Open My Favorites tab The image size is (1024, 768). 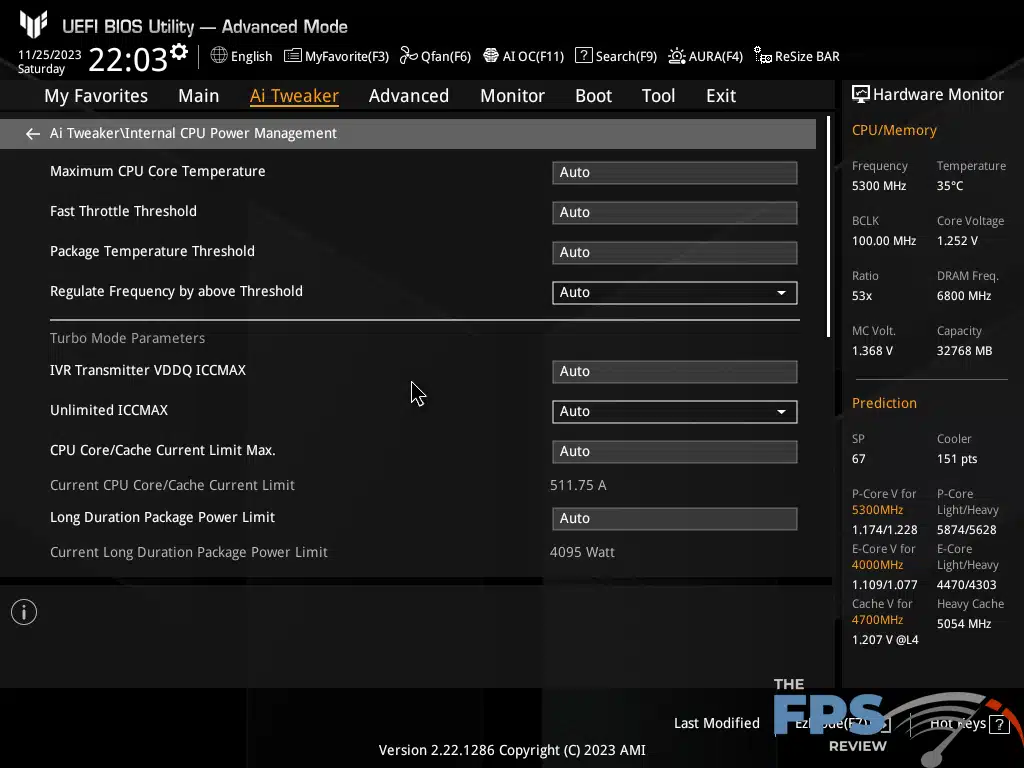pos(96,96)
